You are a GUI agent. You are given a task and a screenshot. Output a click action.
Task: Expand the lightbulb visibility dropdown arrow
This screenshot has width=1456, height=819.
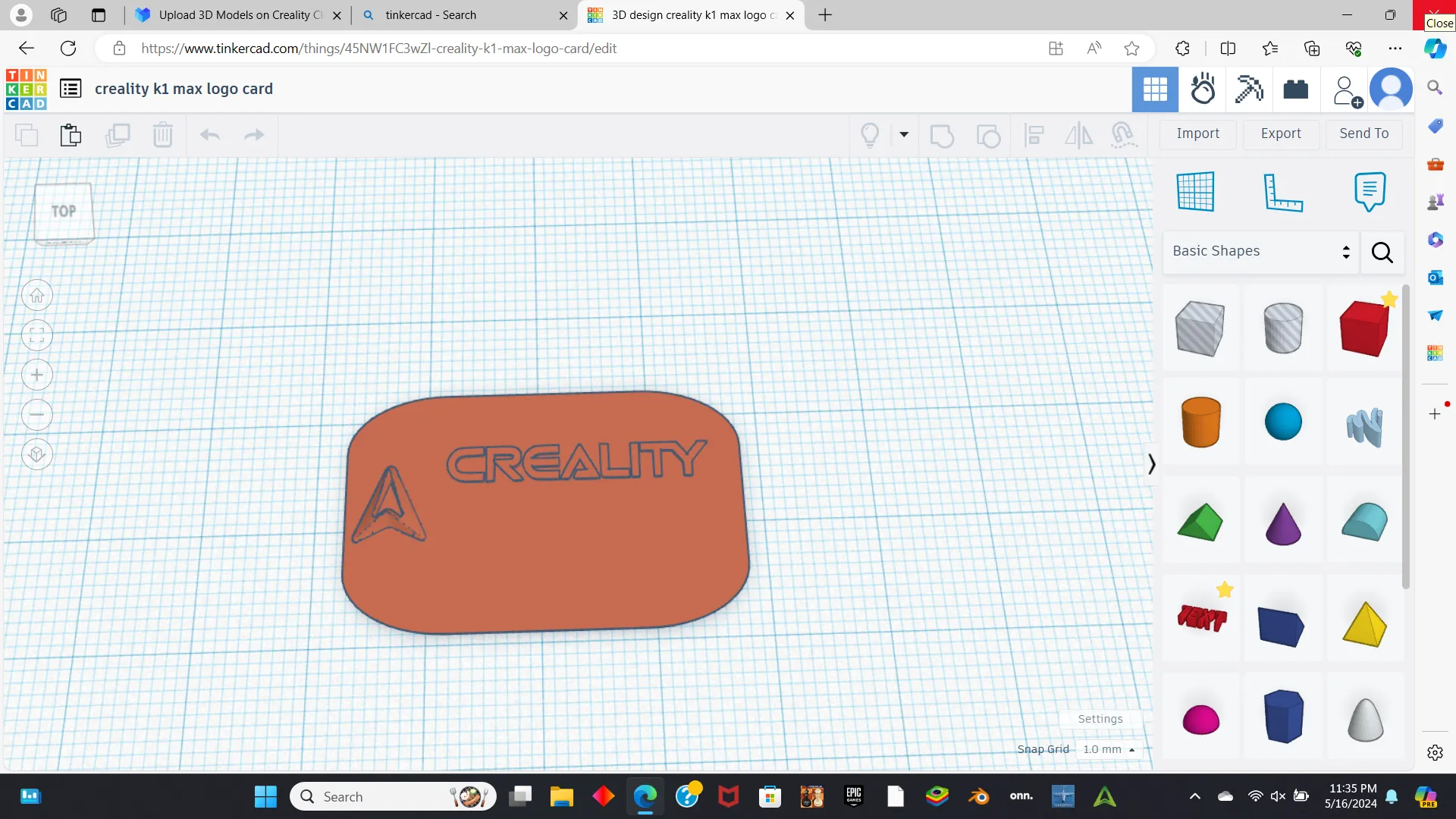[x=904, y=135]
